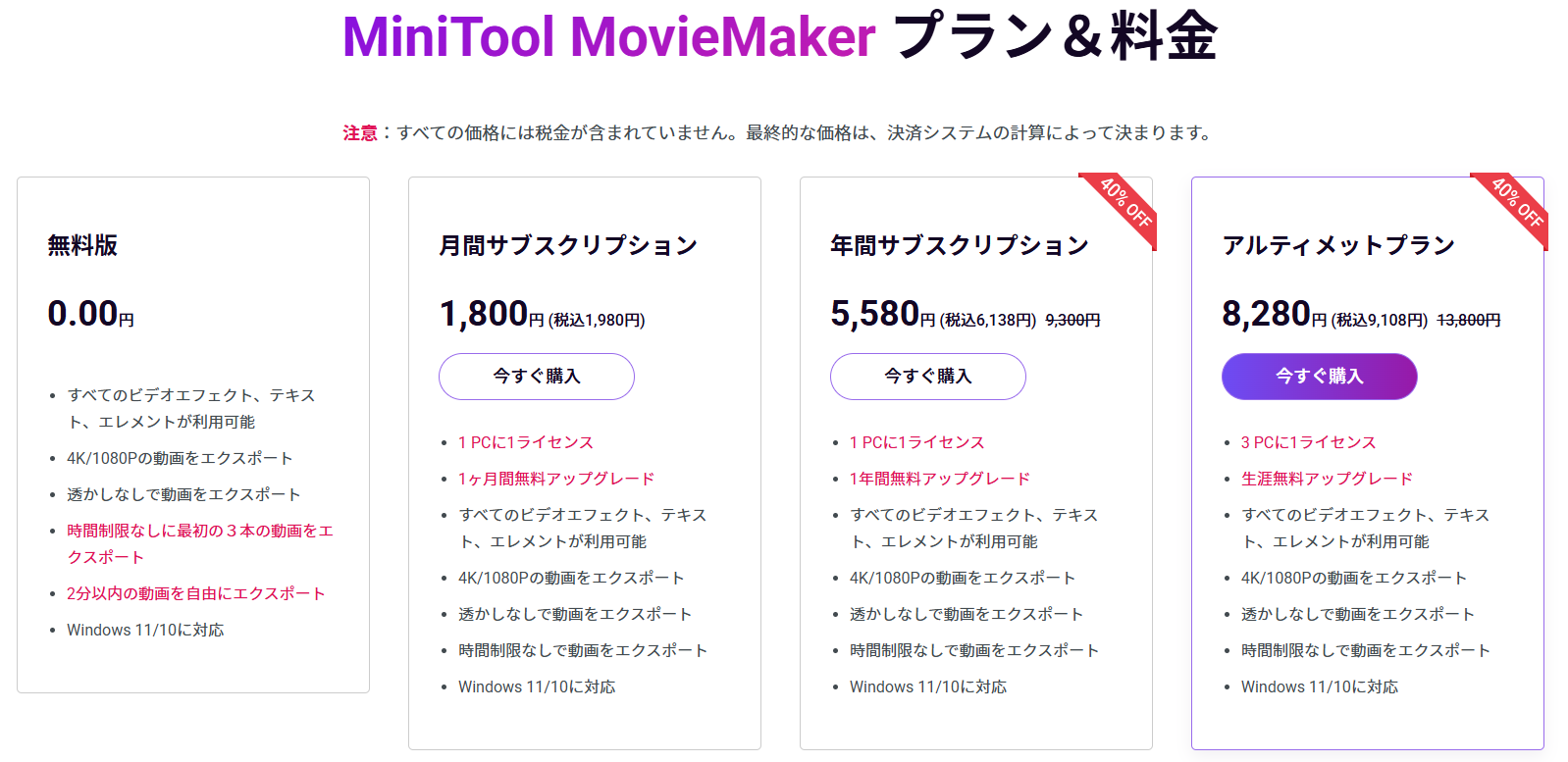Select the 無料版 plan heading

82,245
